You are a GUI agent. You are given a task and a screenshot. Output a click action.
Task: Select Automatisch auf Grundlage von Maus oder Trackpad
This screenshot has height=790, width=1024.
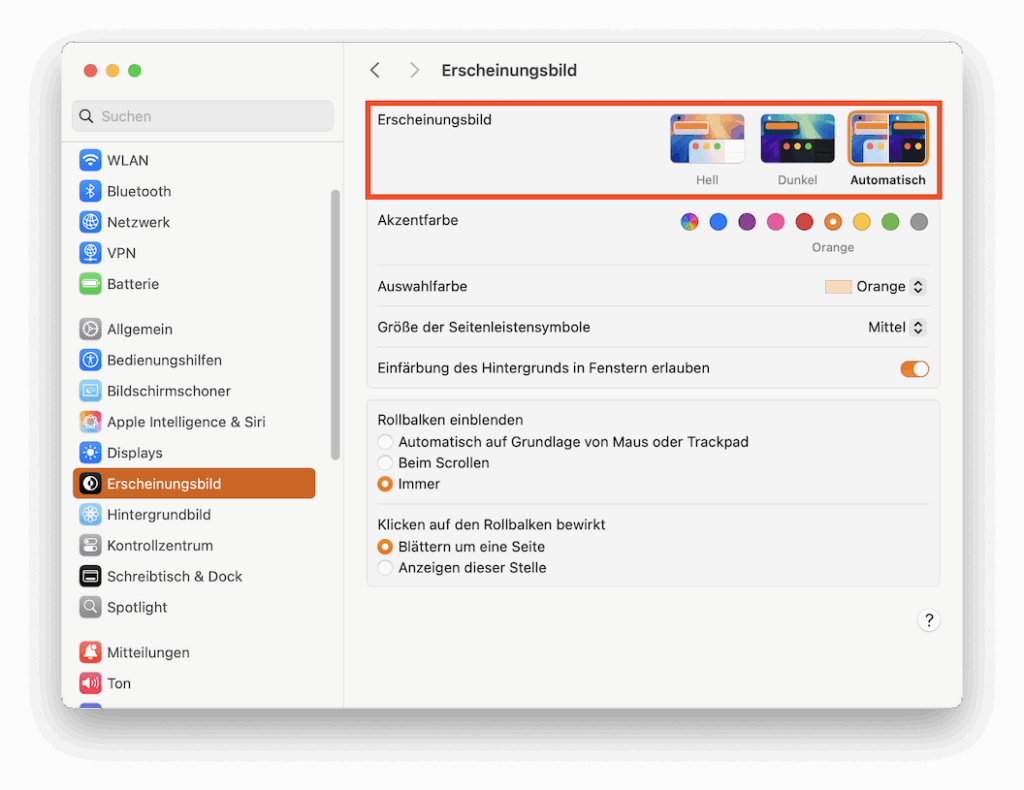385,442
